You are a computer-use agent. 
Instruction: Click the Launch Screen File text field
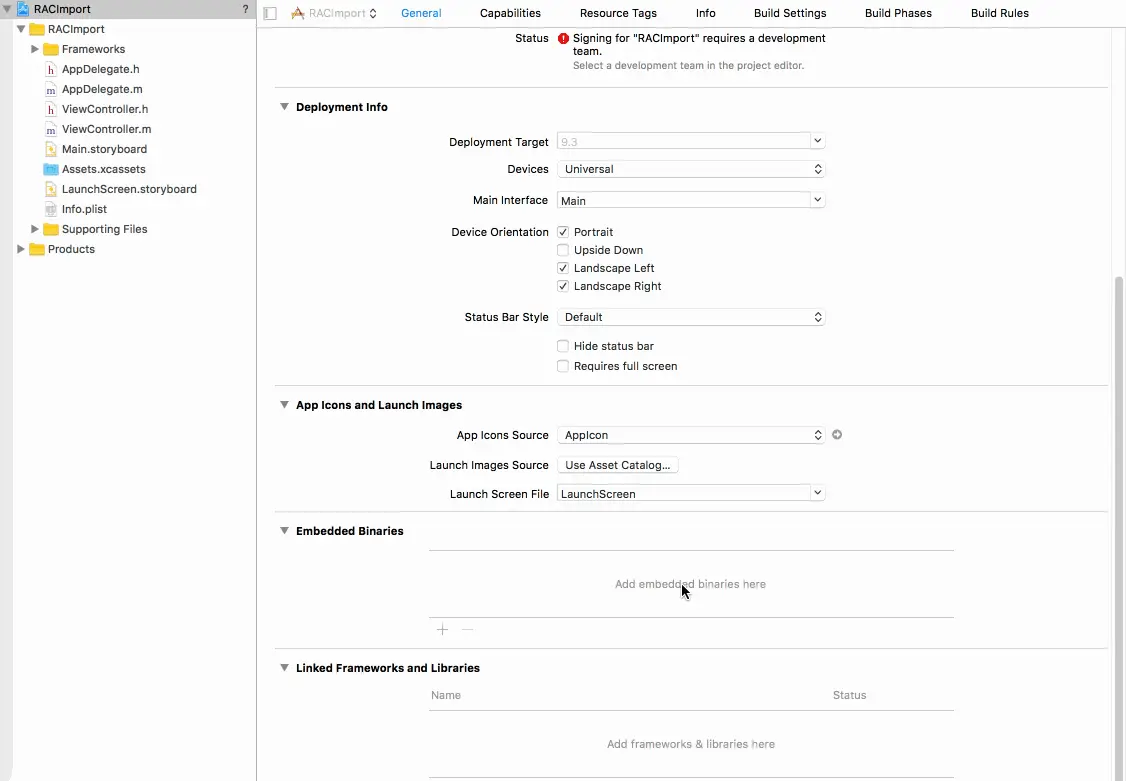(684, 493)
